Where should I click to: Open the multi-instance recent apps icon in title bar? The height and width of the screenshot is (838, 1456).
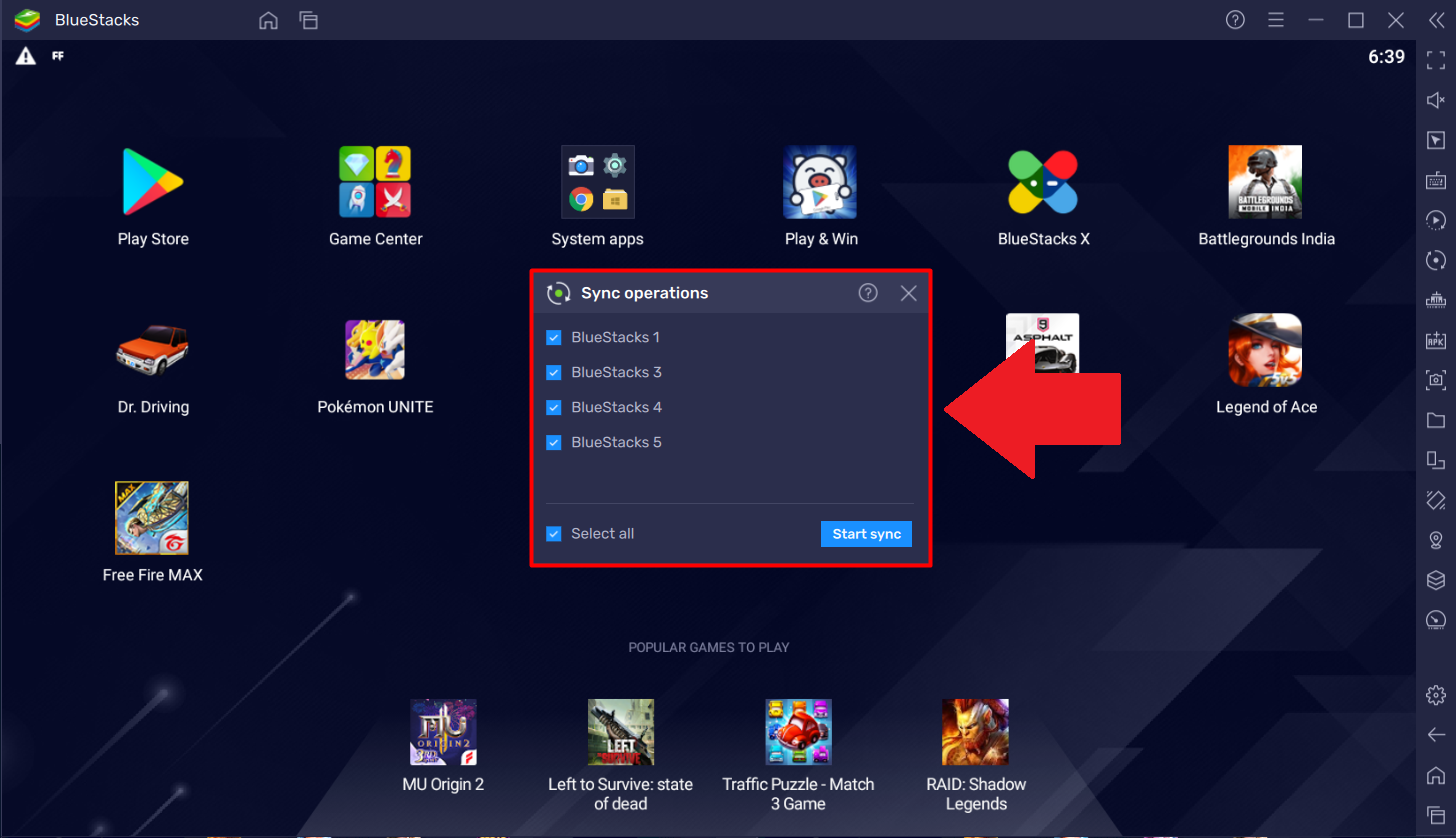click(x=308, y=20)
